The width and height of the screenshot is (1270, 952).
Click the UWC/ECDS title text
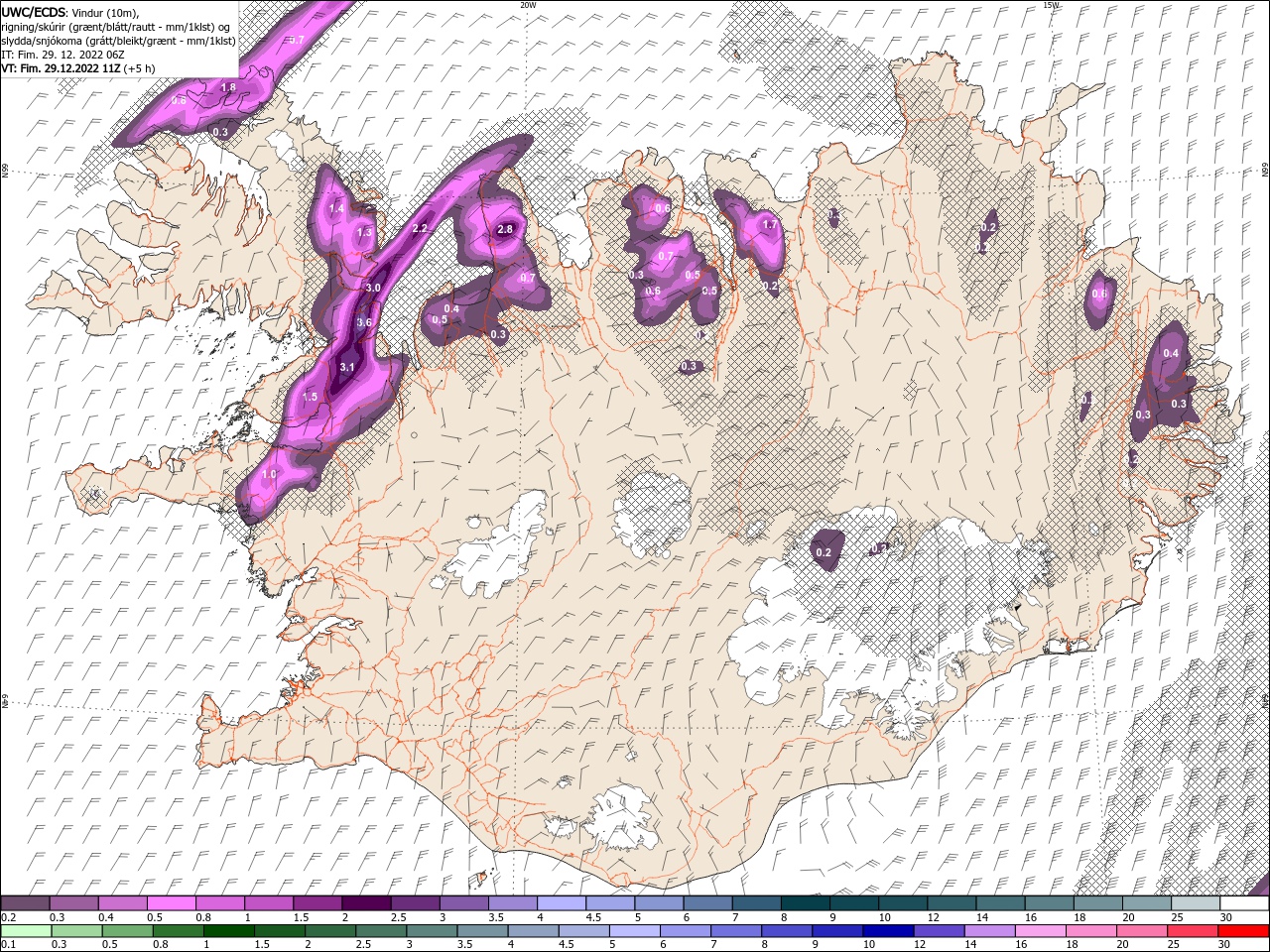tap(35, 11)
